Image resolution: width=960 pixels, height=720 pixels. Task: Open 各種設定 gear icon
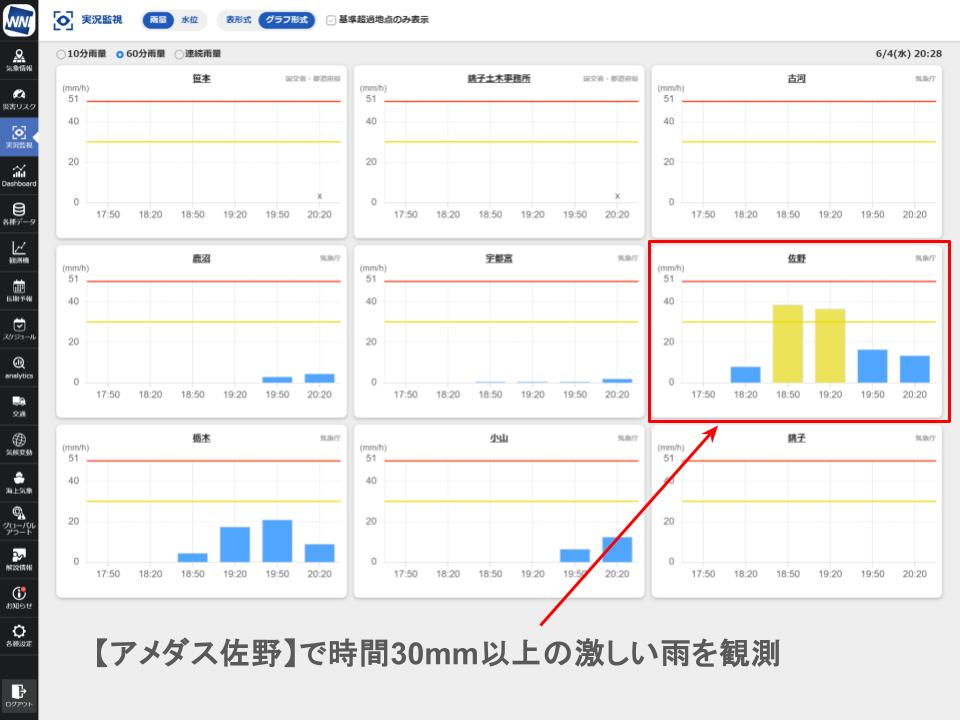(x=19, y=635)
